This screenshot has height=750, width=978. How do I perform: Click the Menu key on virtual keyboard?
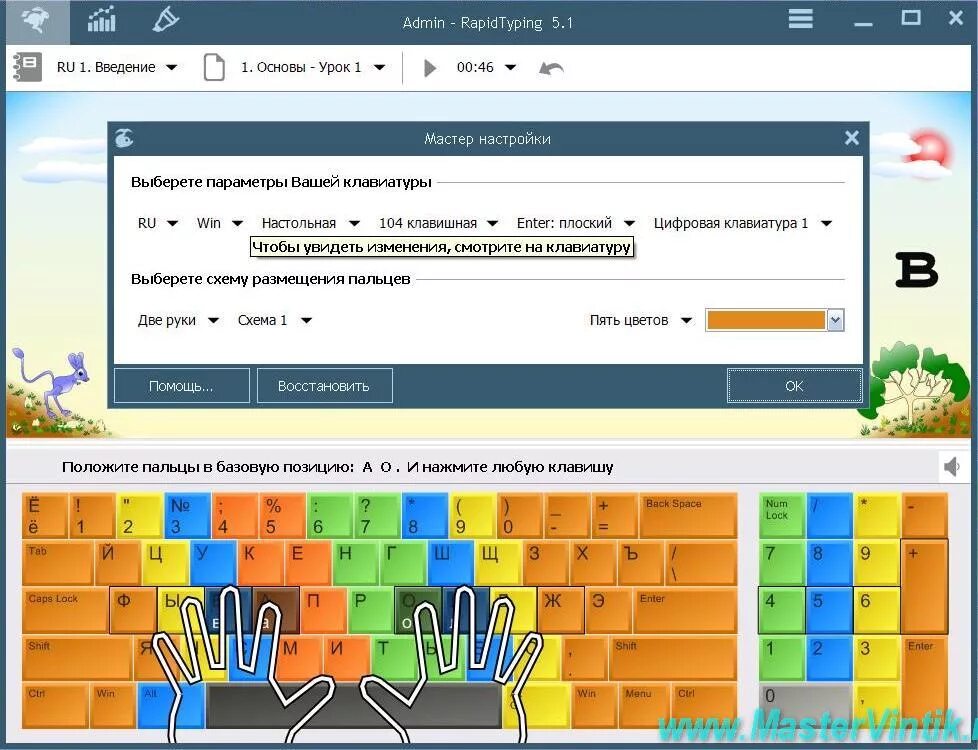pyautogui.click(x=645, y=705)
